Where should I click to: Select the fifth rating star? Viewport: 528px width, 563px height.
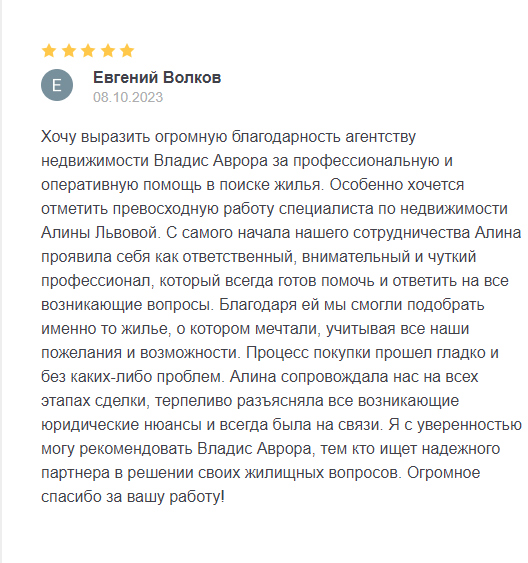127,51
